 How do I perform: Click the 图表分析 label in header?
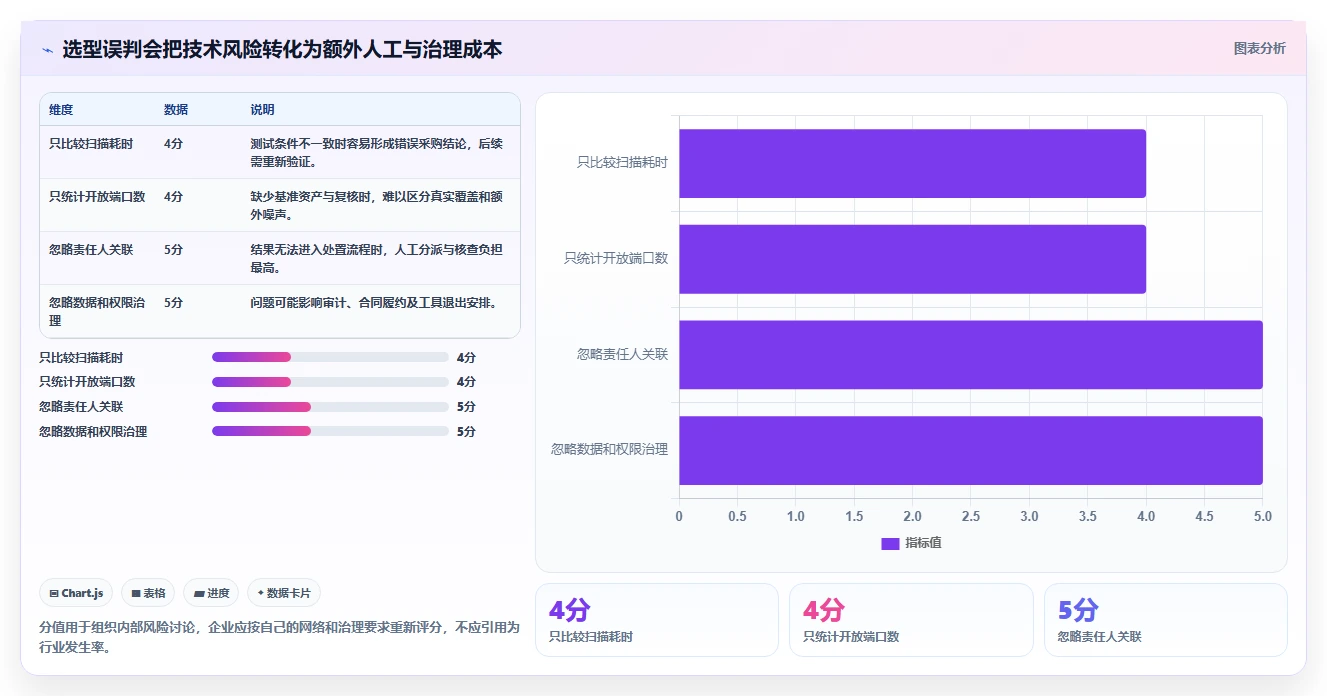click(1259, 48)
